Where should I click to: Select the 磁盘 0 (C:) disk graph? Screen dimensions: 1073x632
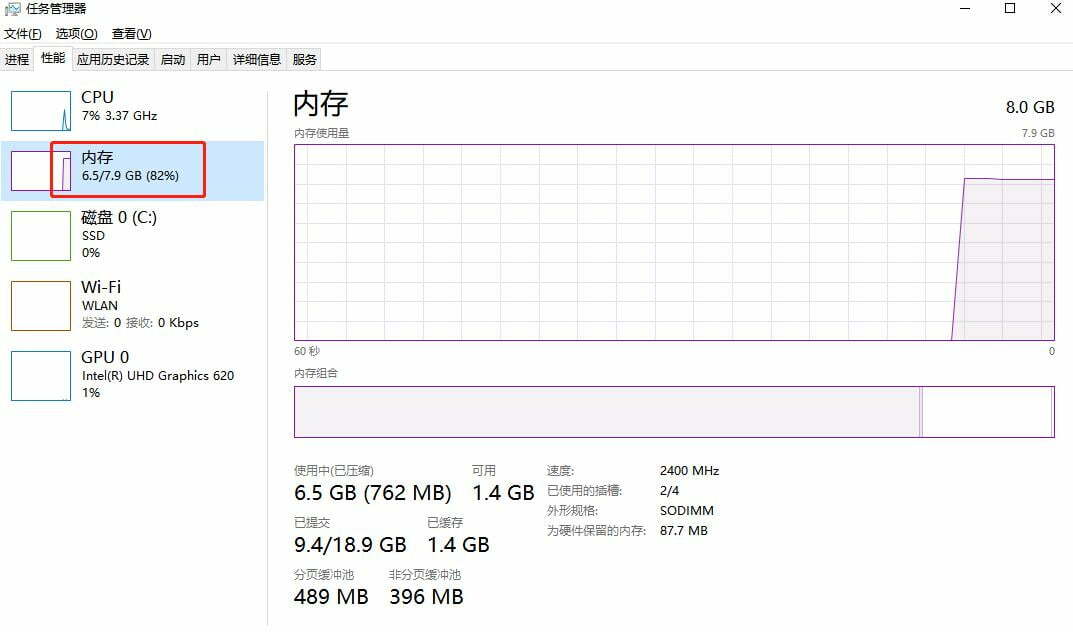point(41,236)
